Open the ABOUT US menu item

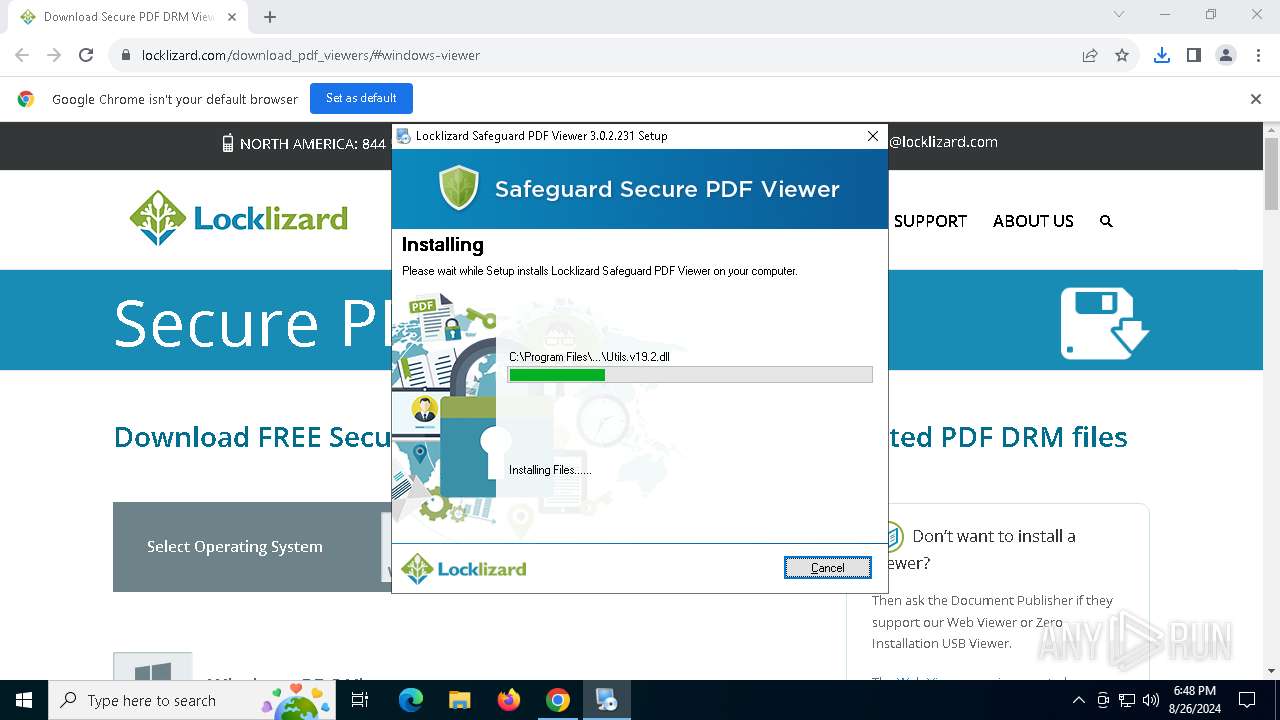click(1033, 221)
